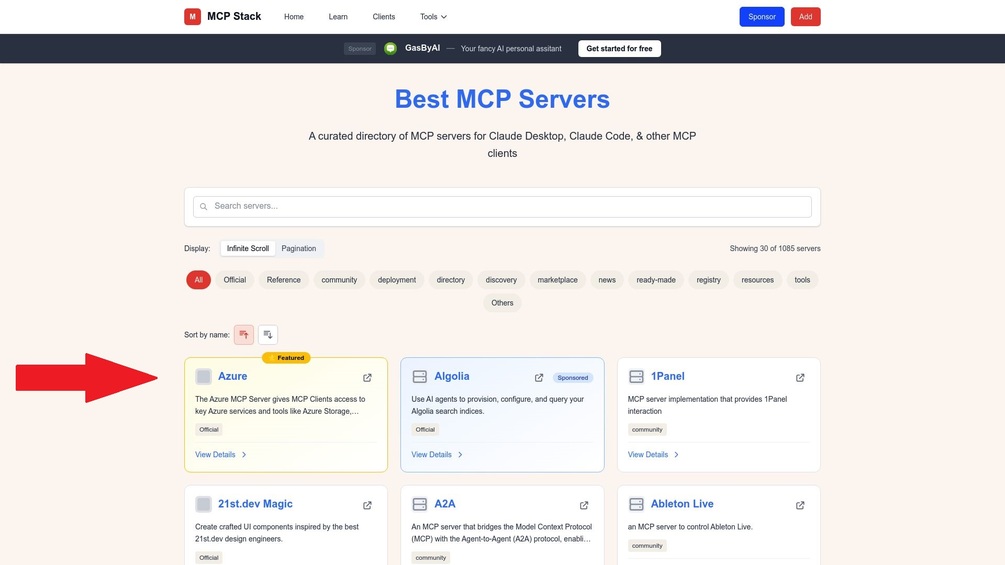
Task: Open the Home nav item
Action: coord(294,17)
